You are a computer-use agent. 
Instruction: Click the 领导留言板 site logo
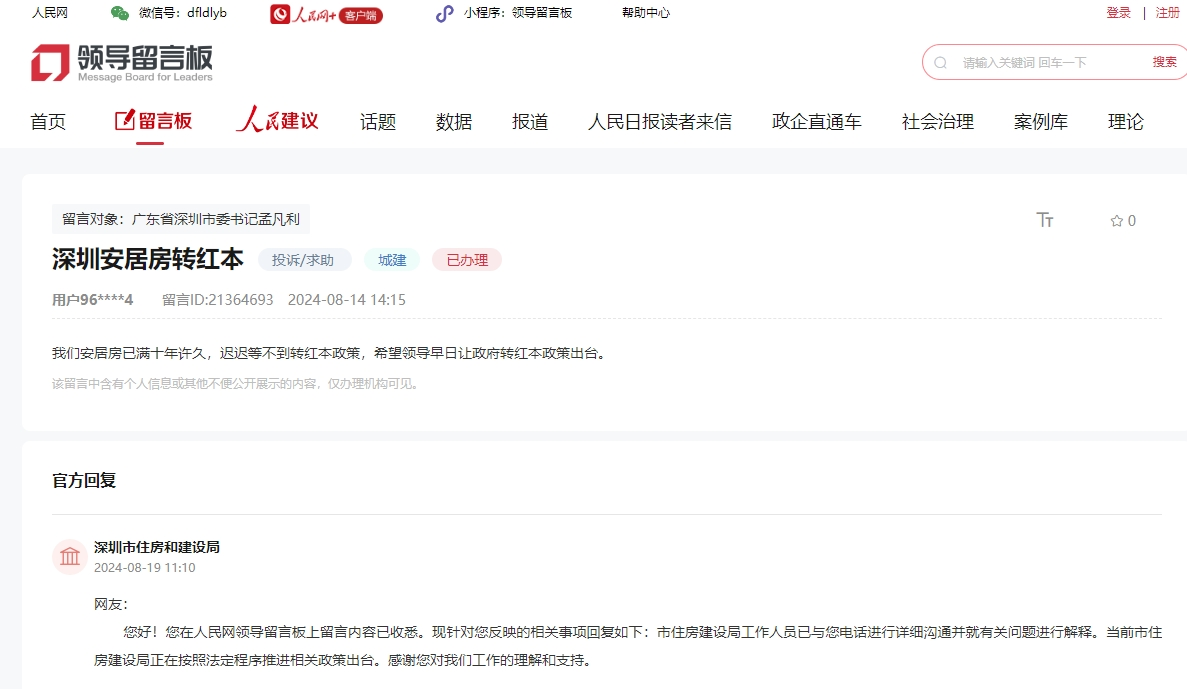[x=122, y=62]
